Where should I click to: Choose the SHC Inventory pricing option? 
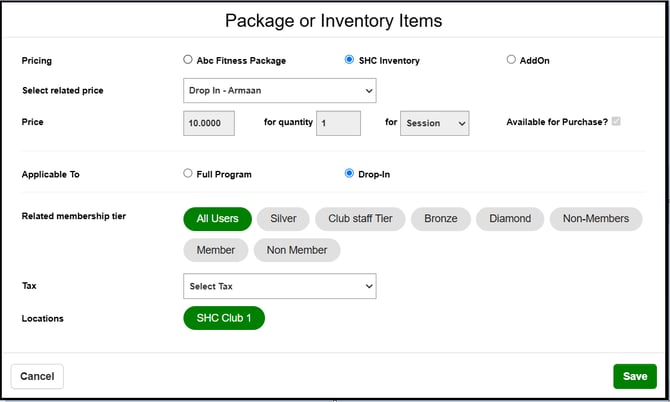pyautogui.click(x=349, y=60)
